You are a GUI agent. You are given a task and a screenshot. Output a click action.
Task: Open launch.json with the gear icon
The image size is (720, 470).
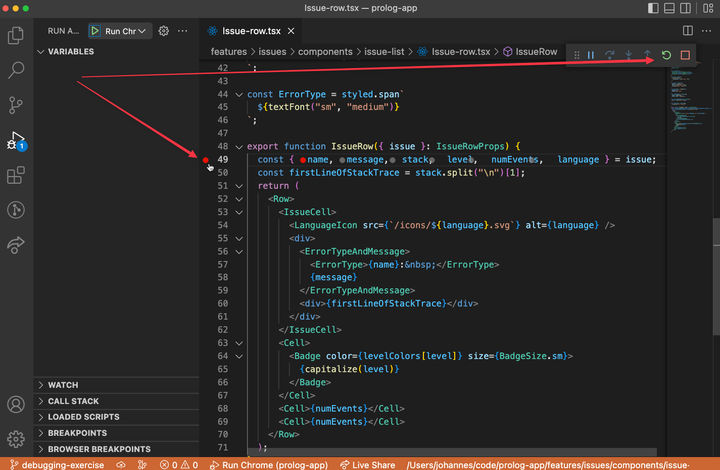point(164,31)
